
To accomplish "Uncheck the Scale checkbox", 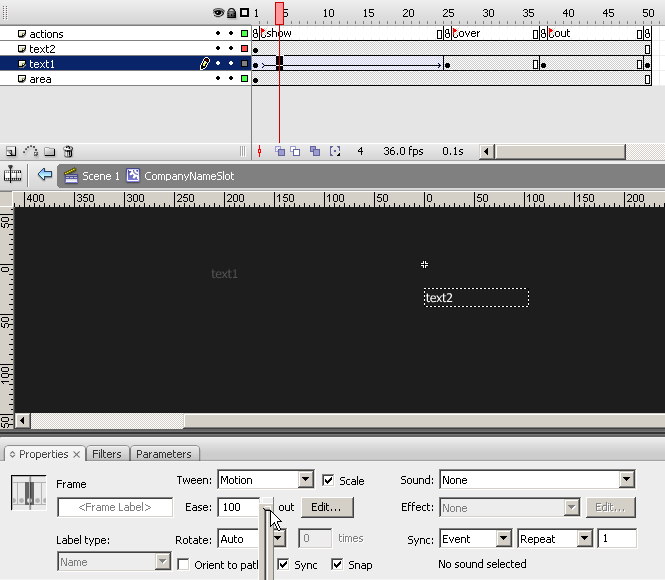I will (328, 481).
